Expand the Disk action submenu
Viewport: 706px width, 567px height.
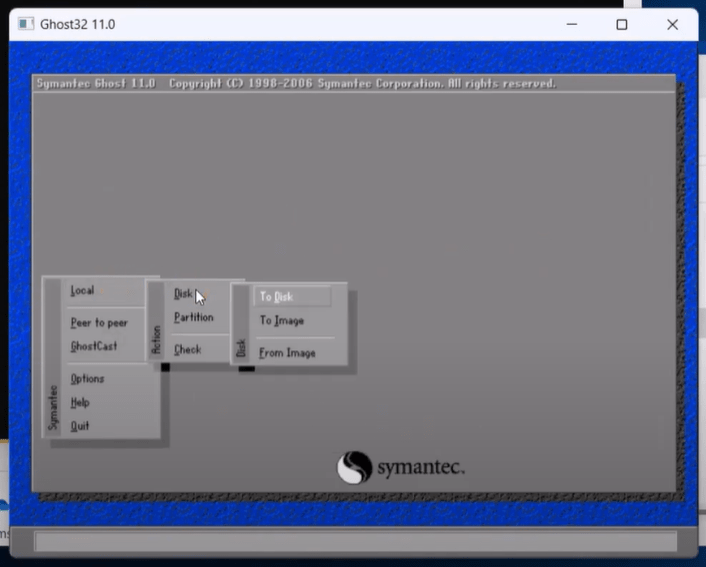coord(183,294)
